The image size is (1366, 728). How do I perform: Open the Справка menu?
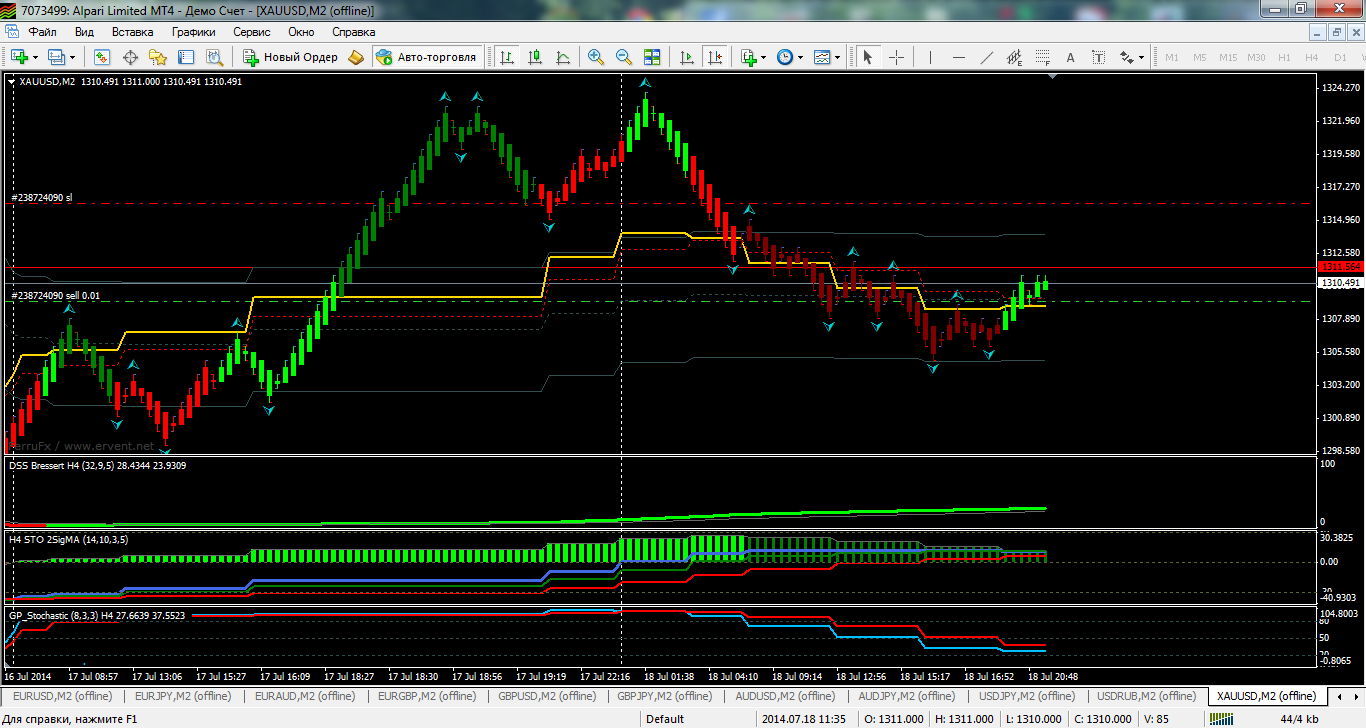click(x=353, y=31)
